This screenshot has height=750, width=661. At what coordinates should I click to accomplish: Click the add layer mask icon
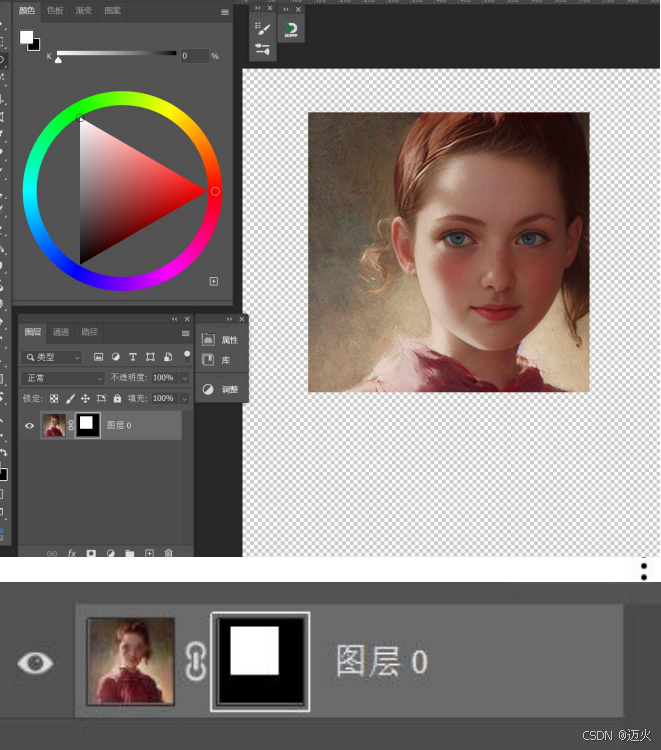tap(91, 553)
